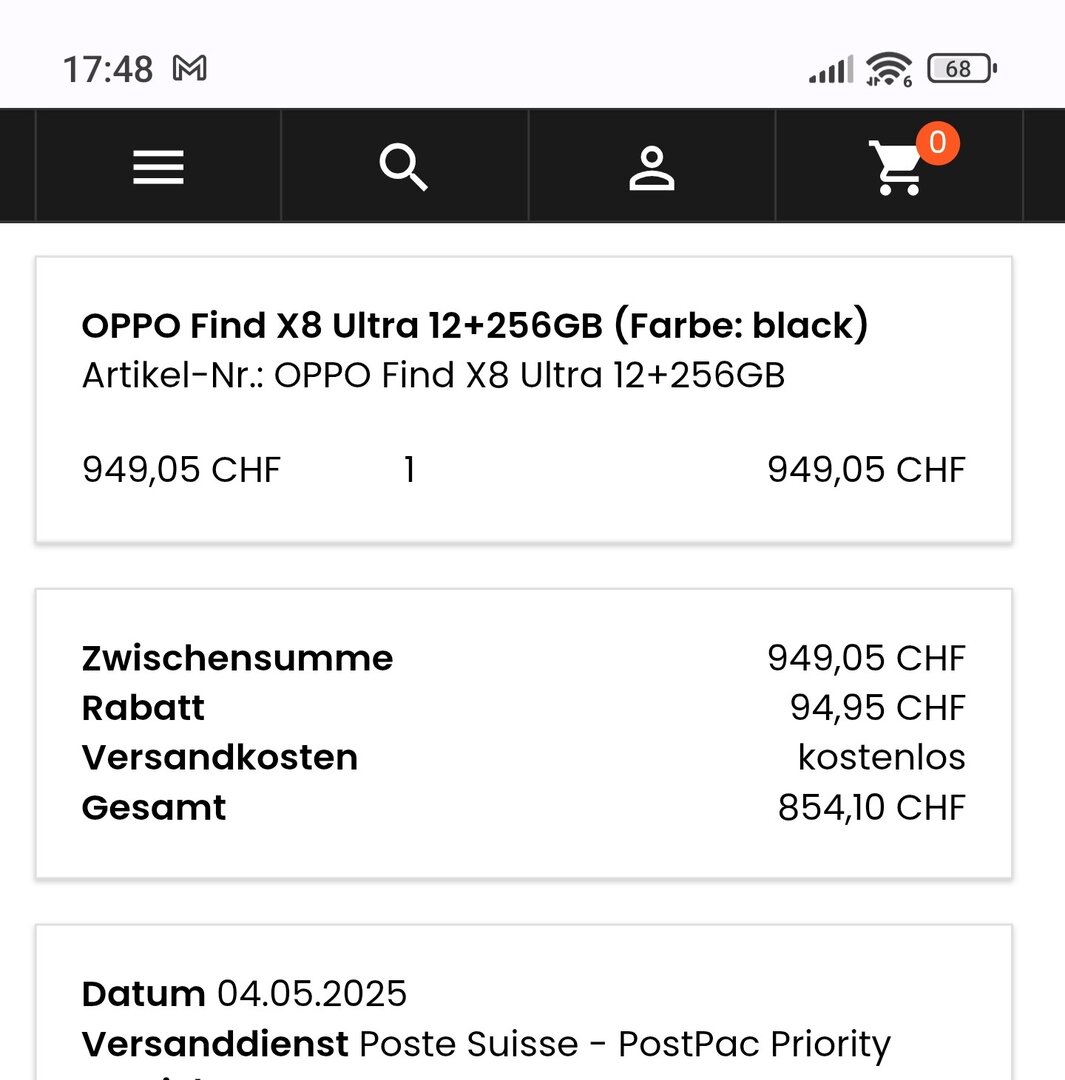This screenshot has height=1080, width=1065.
Task: Tap the item quantity 1
Action: coord(409,469)
